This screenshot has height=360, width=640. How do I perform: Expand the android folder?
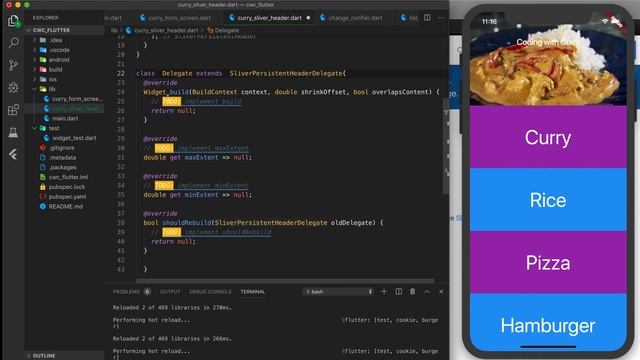pos(59,60)
